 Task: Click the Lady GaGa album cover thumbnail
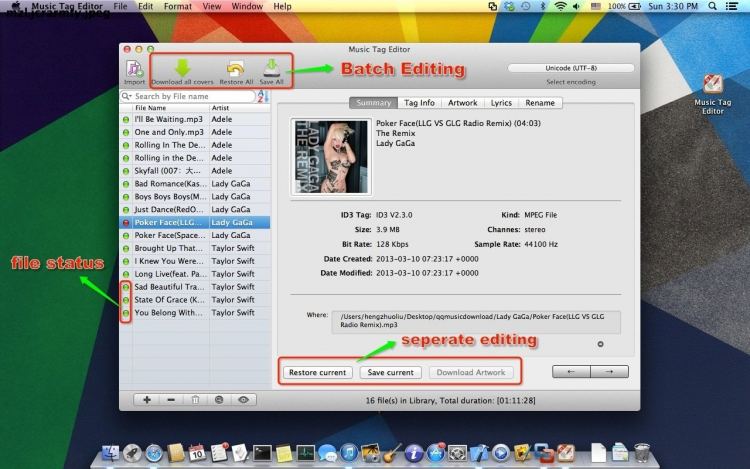pyautogui.click(x=331, y=156)
